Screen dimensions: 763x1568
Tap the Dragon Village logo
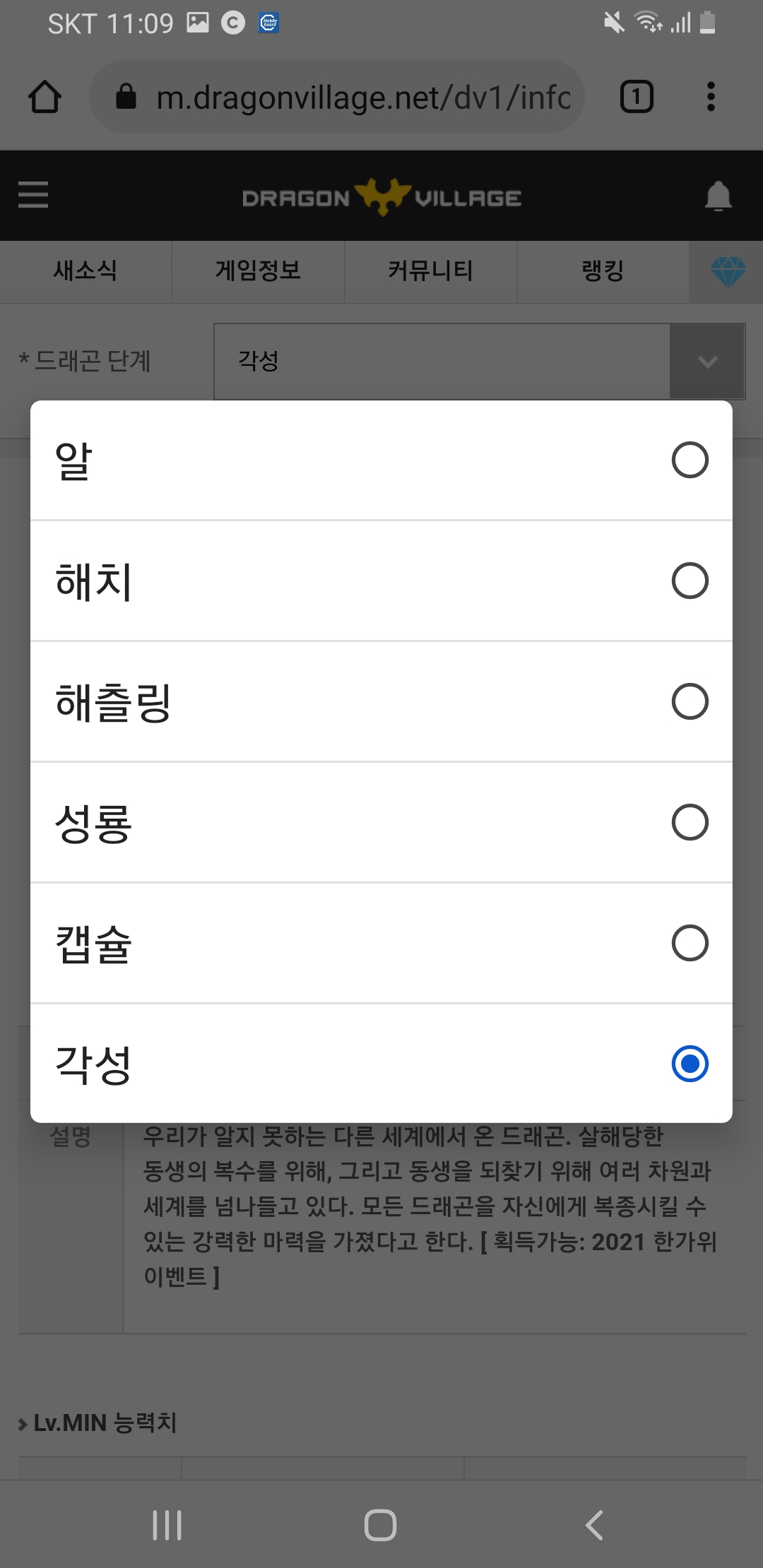381,197
